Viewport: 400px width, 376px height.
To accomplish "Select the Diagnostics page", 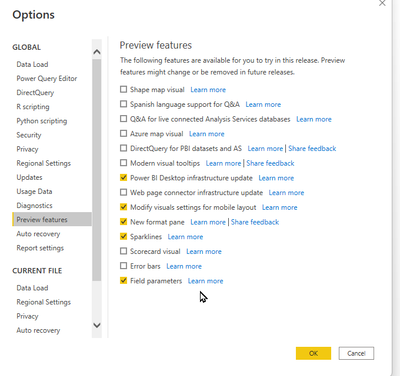I will click(34, 205).
